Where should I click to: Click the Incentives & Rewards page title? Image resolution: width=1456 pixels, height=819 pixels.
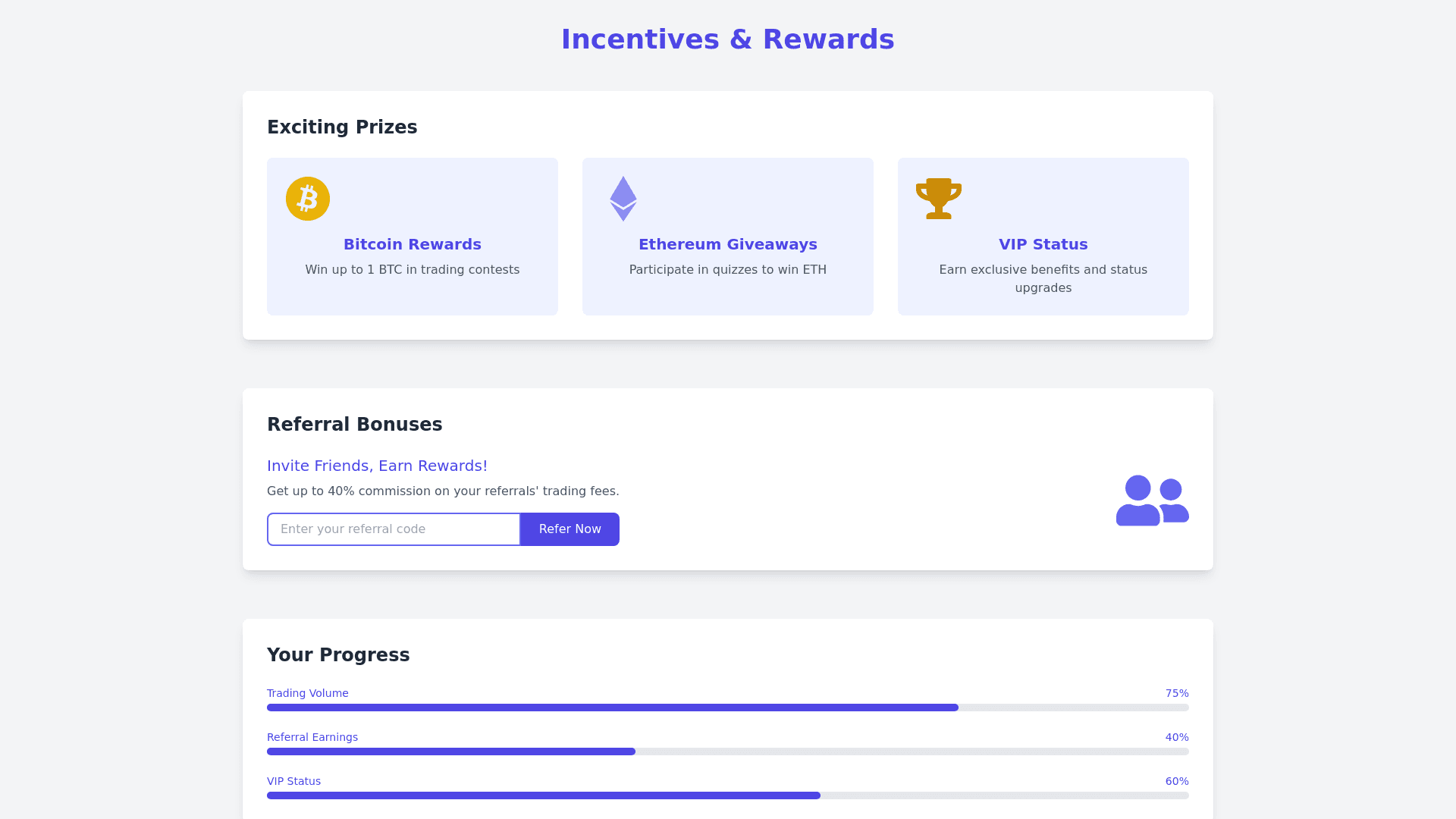[728, 39]
